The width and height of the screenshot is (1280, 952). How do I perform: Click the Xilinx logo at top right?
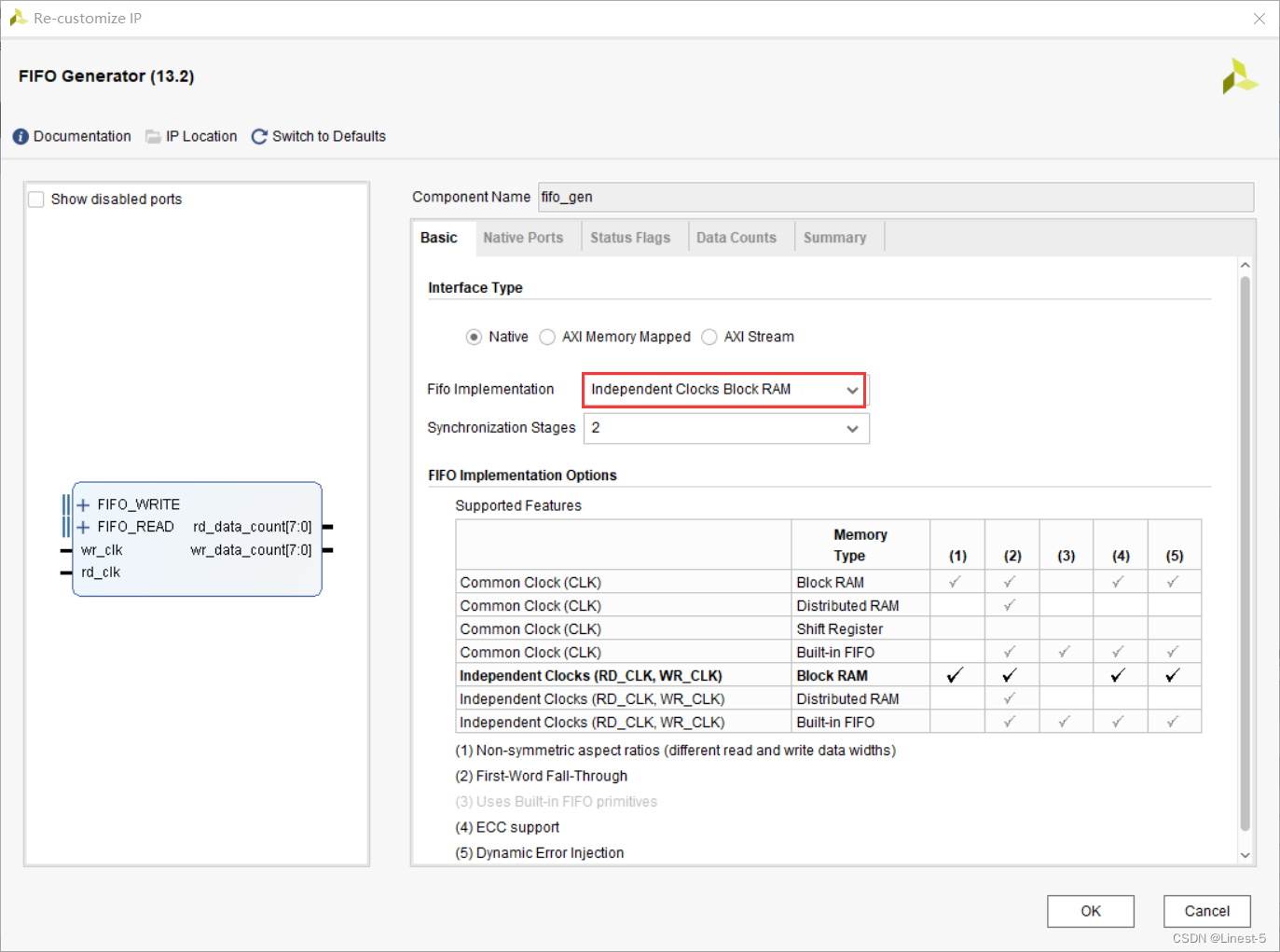click(x=1240, y=76)
